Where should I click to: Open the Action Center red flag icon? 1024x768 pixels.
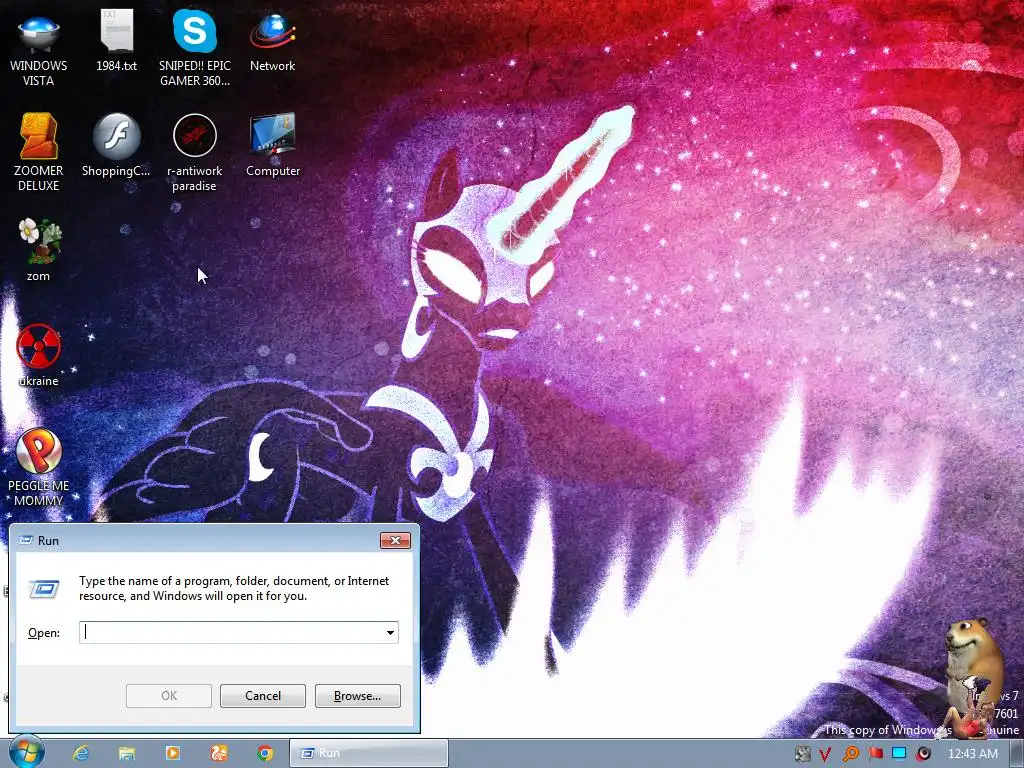[875, 754]
